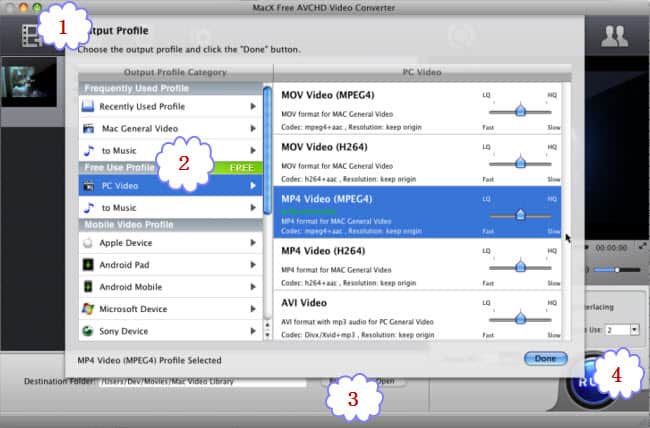The height and width of the screenshot is (428, 650).
Task: Expand the Android Pad arrow
Action: (x=253, y=265)
